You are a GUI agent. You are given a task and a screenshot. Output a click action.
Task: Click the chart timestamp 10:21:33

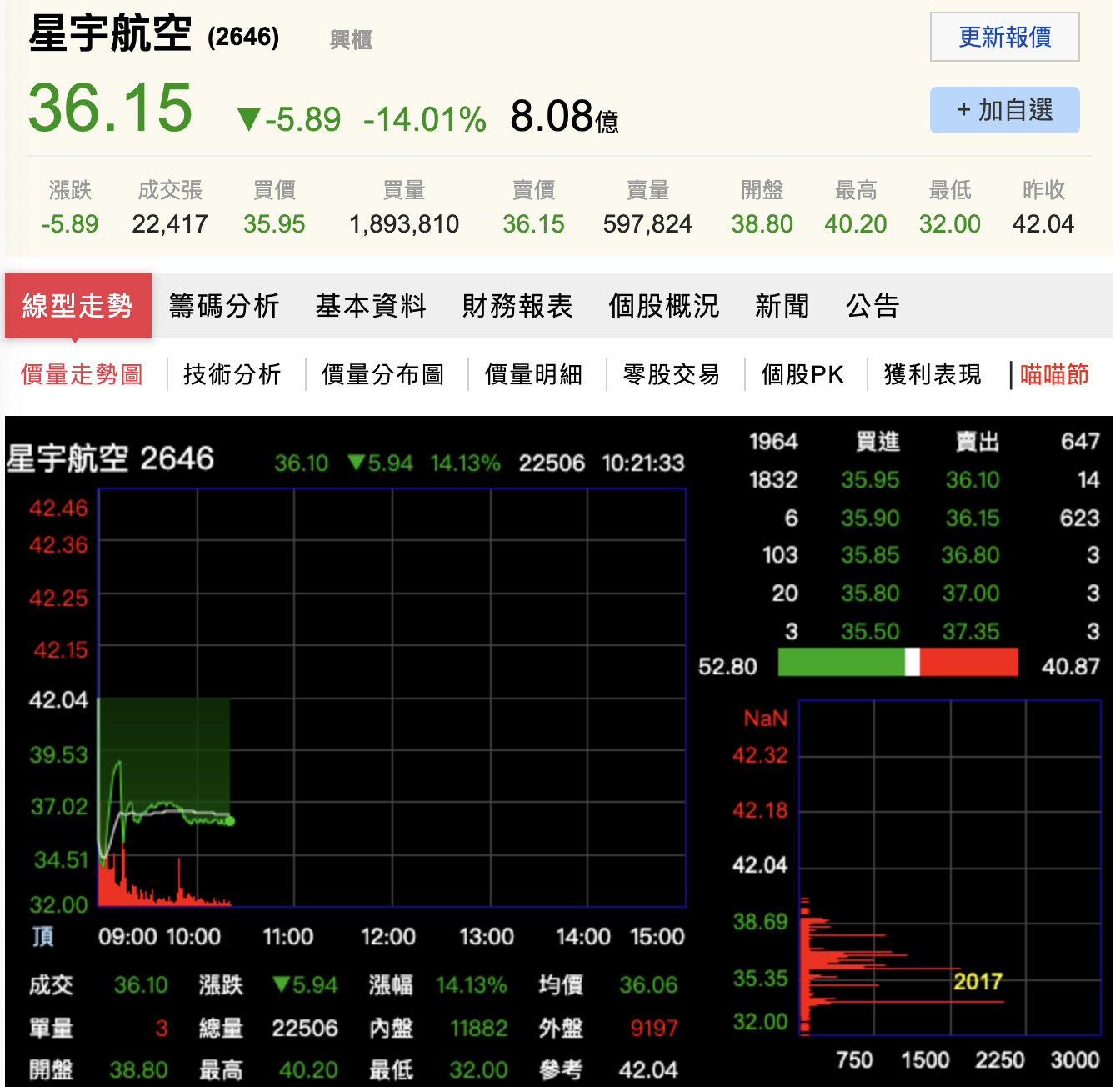coord(642,463)
